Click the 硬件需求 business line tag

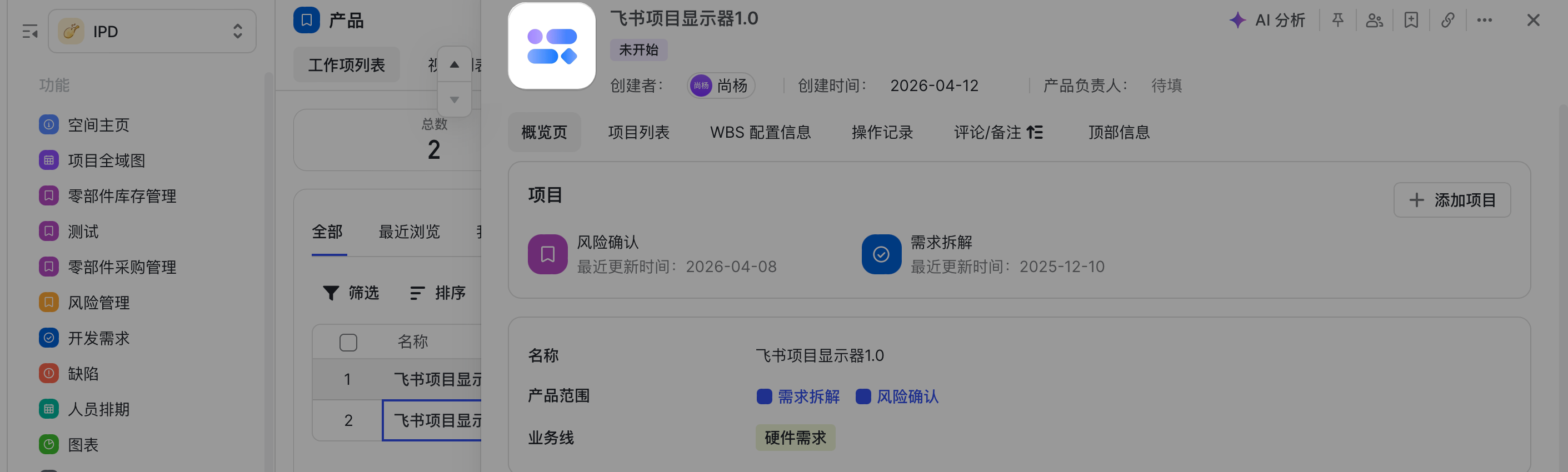pos(795,438)
